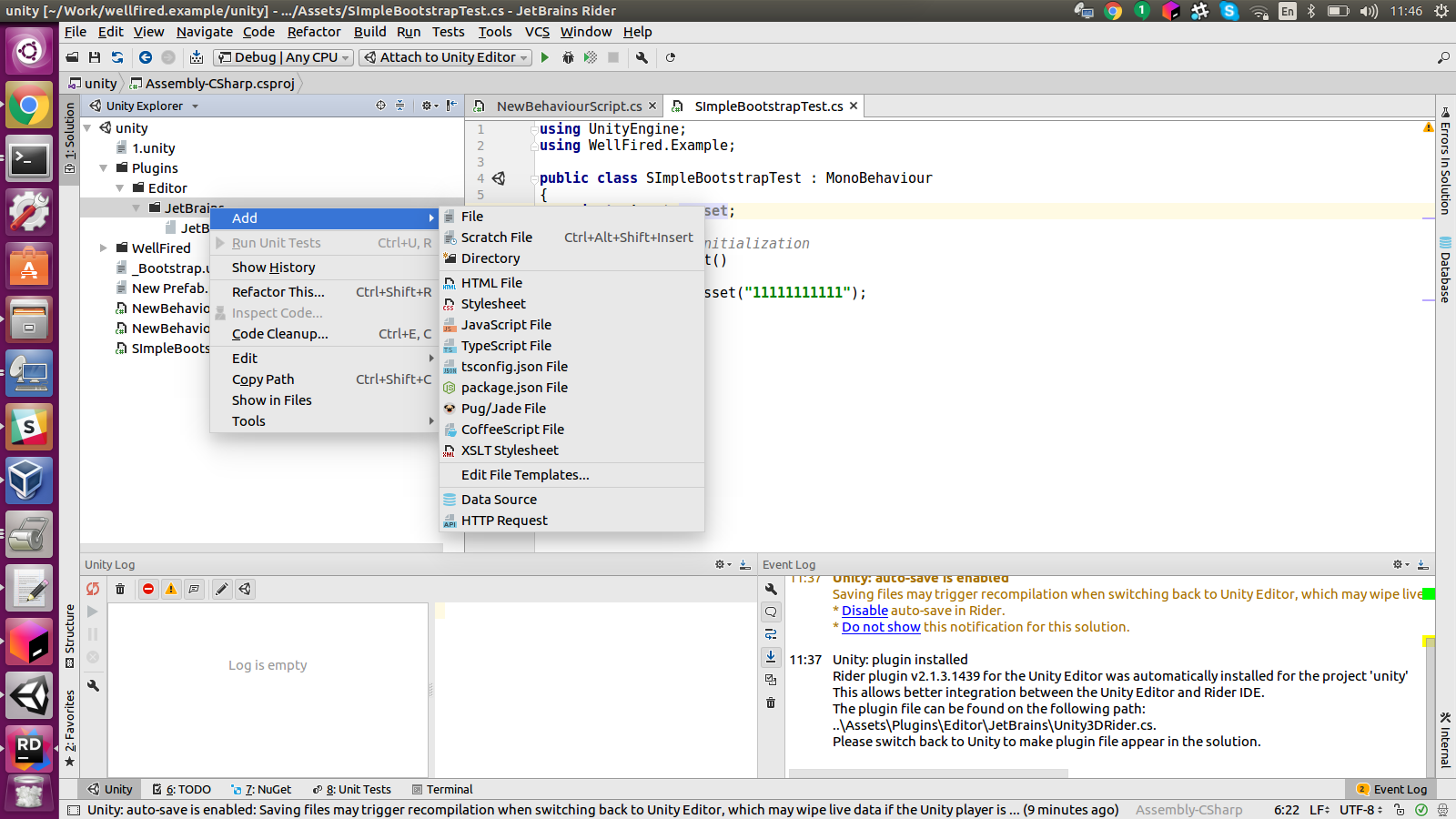This screenshot has width=1456, height=819.
Task: Open Google Chrome from the Ubuntu dock
Action: point(29,106)
